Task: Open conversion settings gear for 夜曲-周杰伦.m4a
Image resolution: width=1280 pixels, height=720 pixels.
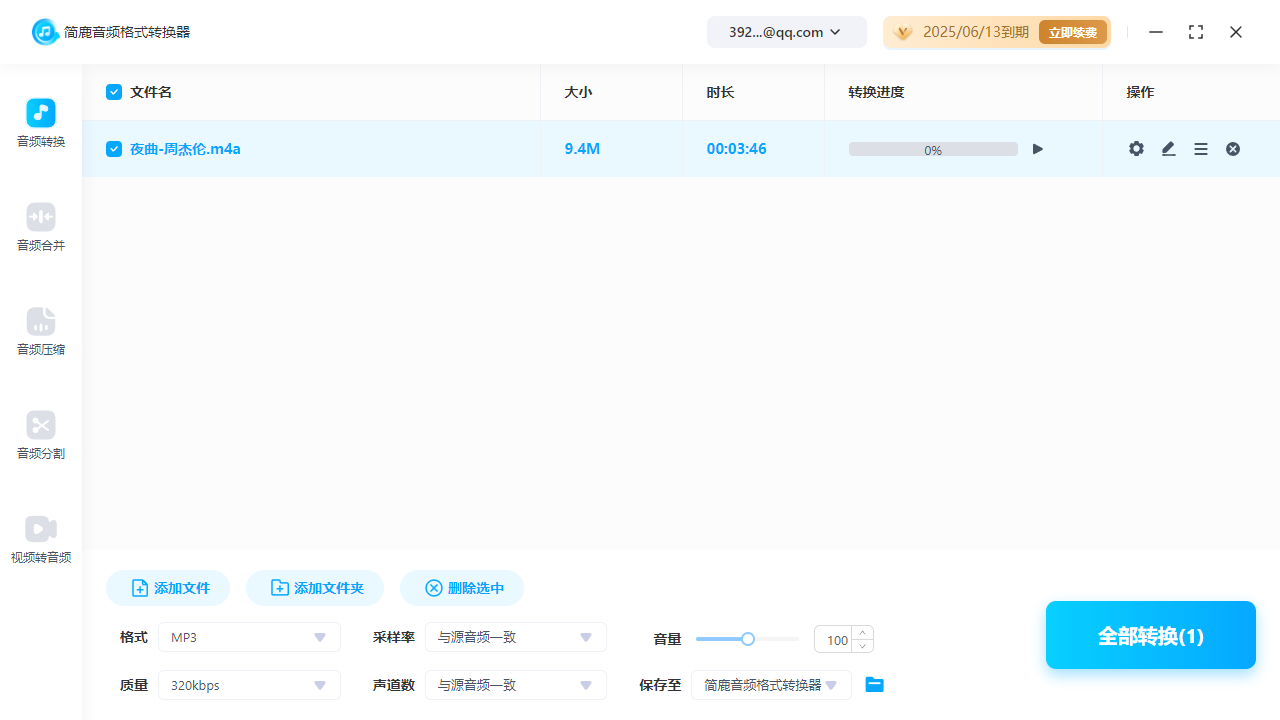Action: (x=1136, y=148)
